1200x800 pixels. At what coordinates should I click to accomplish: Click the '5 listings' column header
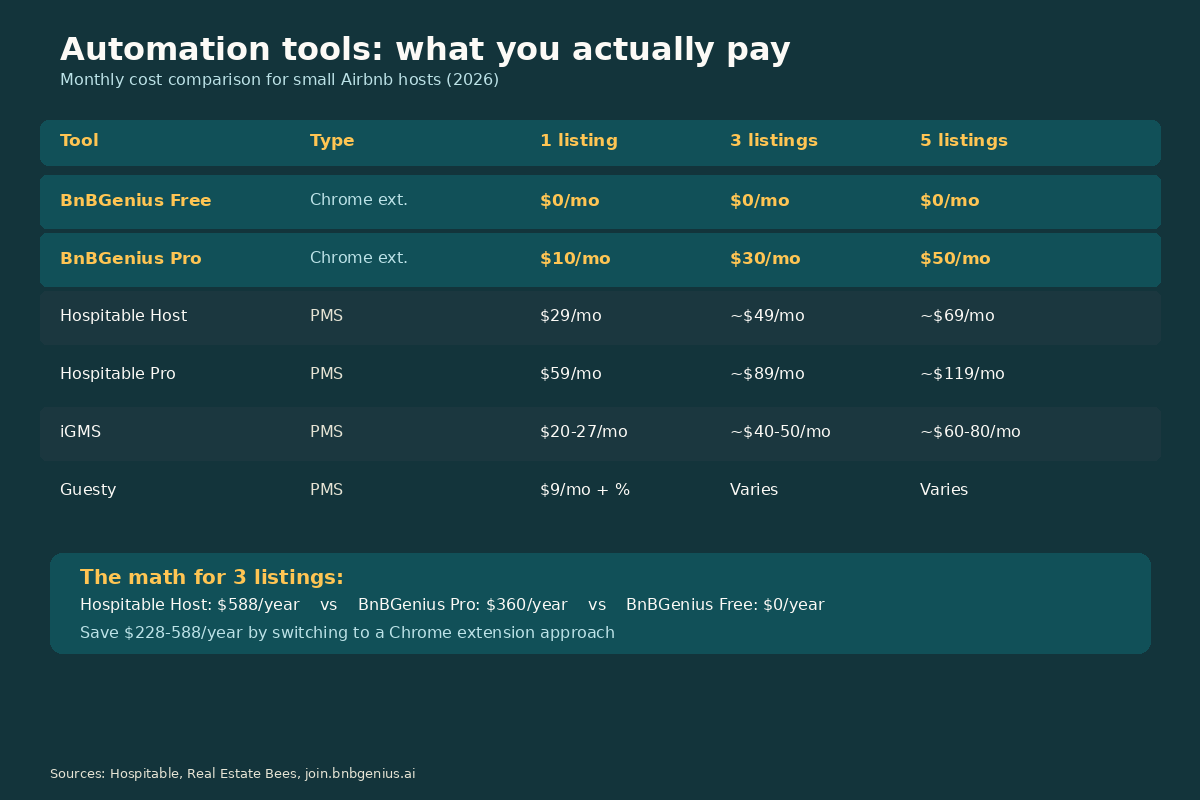tap(964, 141)
